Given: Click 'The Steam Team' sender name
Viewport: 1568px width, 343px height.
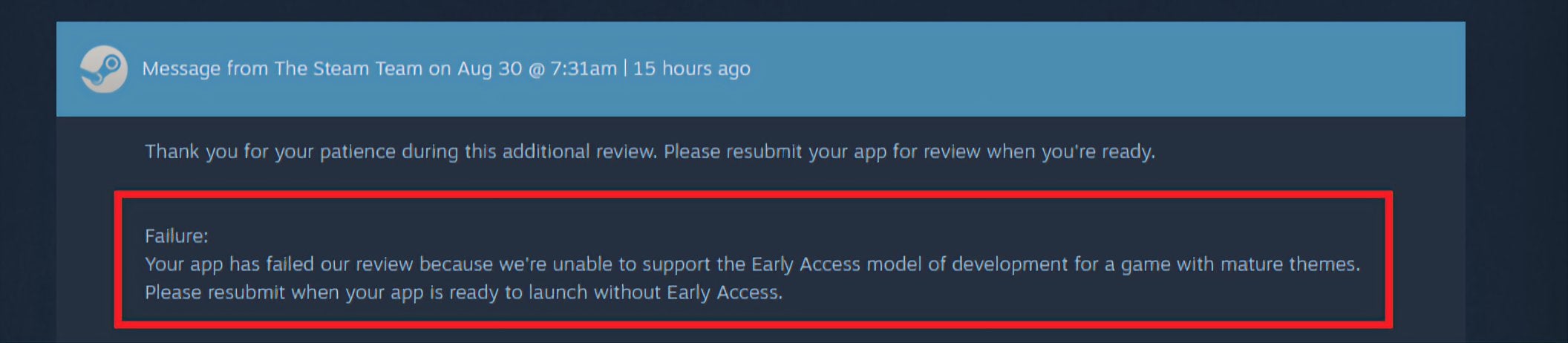Looking at the screenshot, I should pyautogui.click(x=348, y=69).
